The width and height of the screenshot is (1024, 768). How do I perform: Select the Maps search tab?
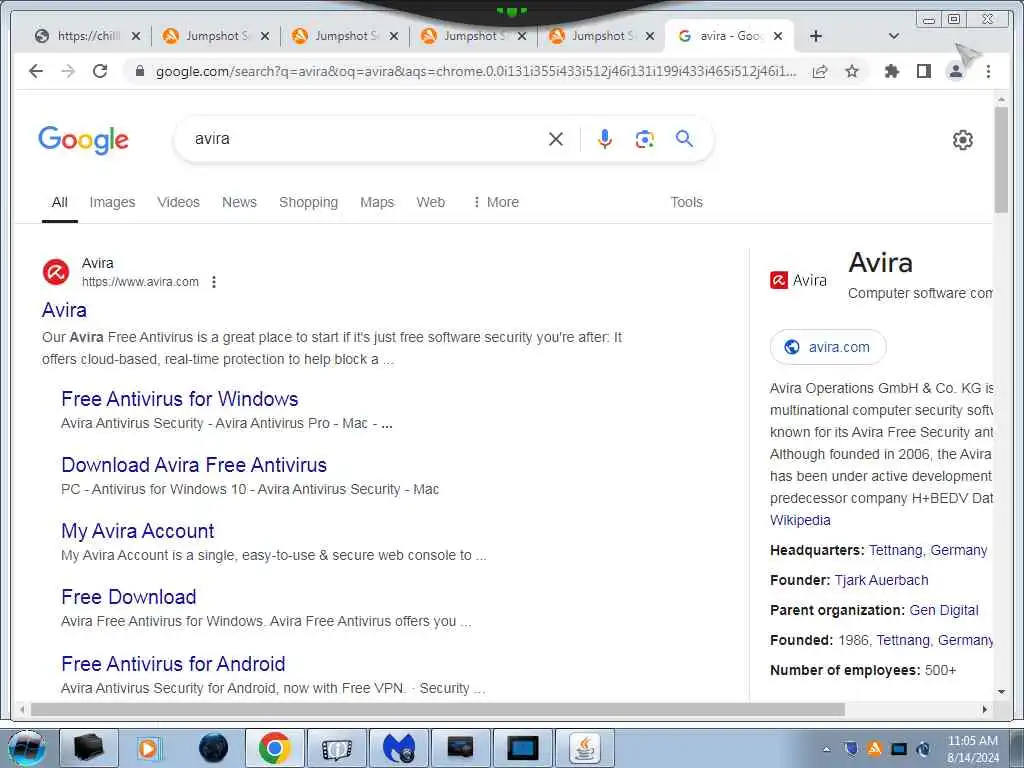[377, 202]
